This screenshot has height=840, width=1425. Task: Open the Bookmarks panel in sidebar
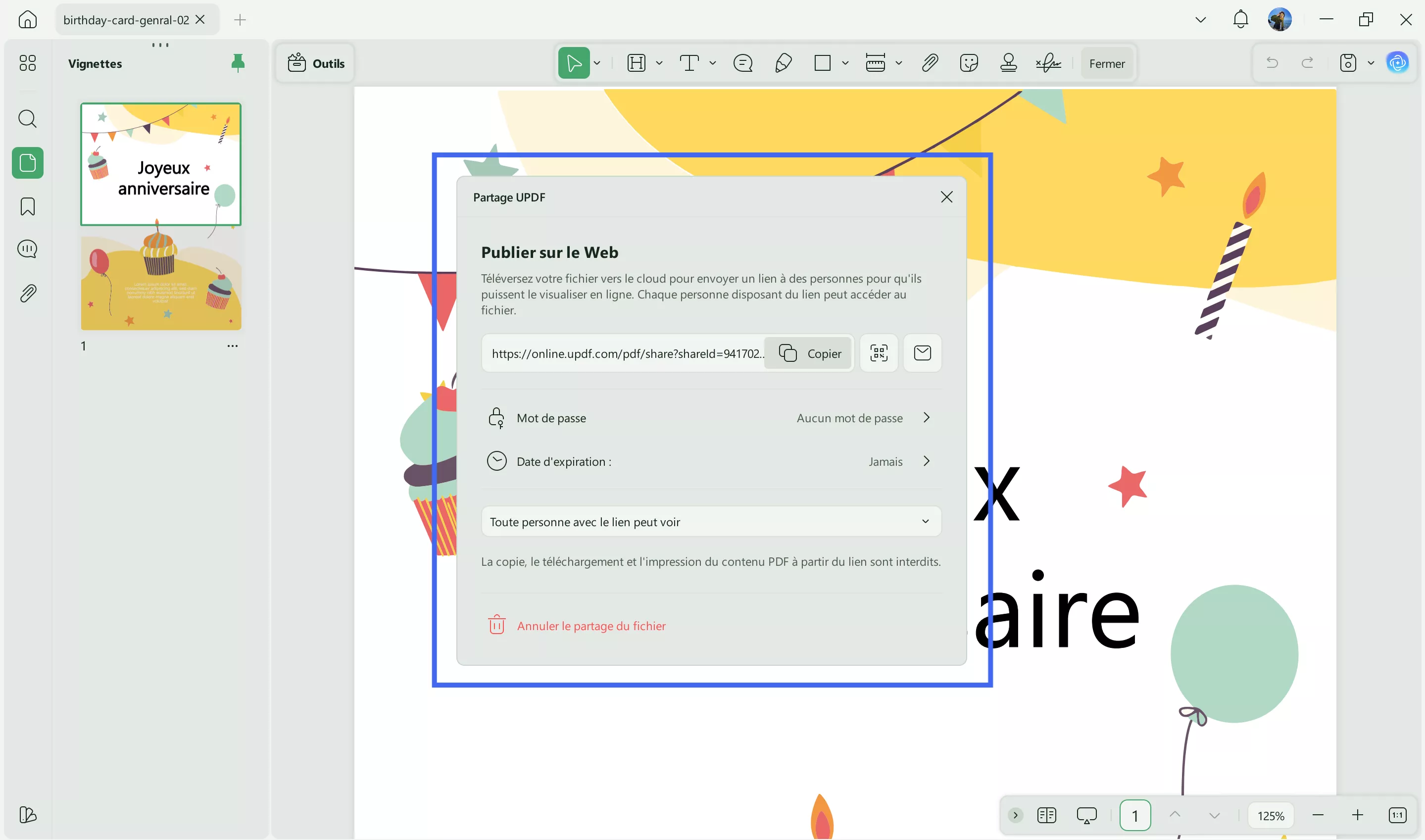click(26, 206)
